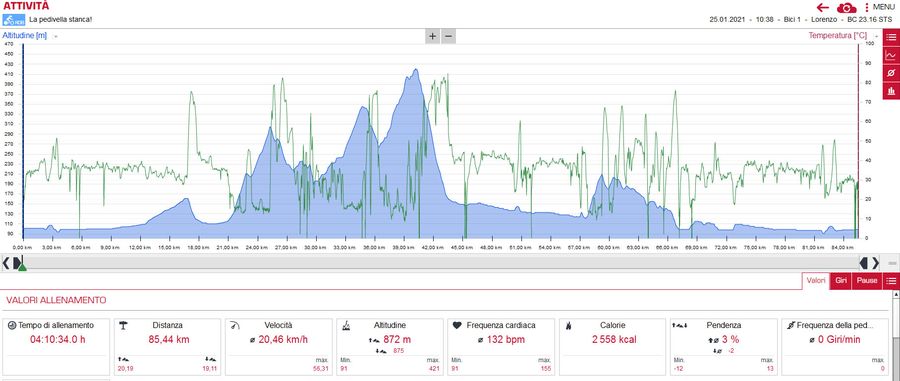
Task: Click the maximum slope value 13
Action: (770, 368)
